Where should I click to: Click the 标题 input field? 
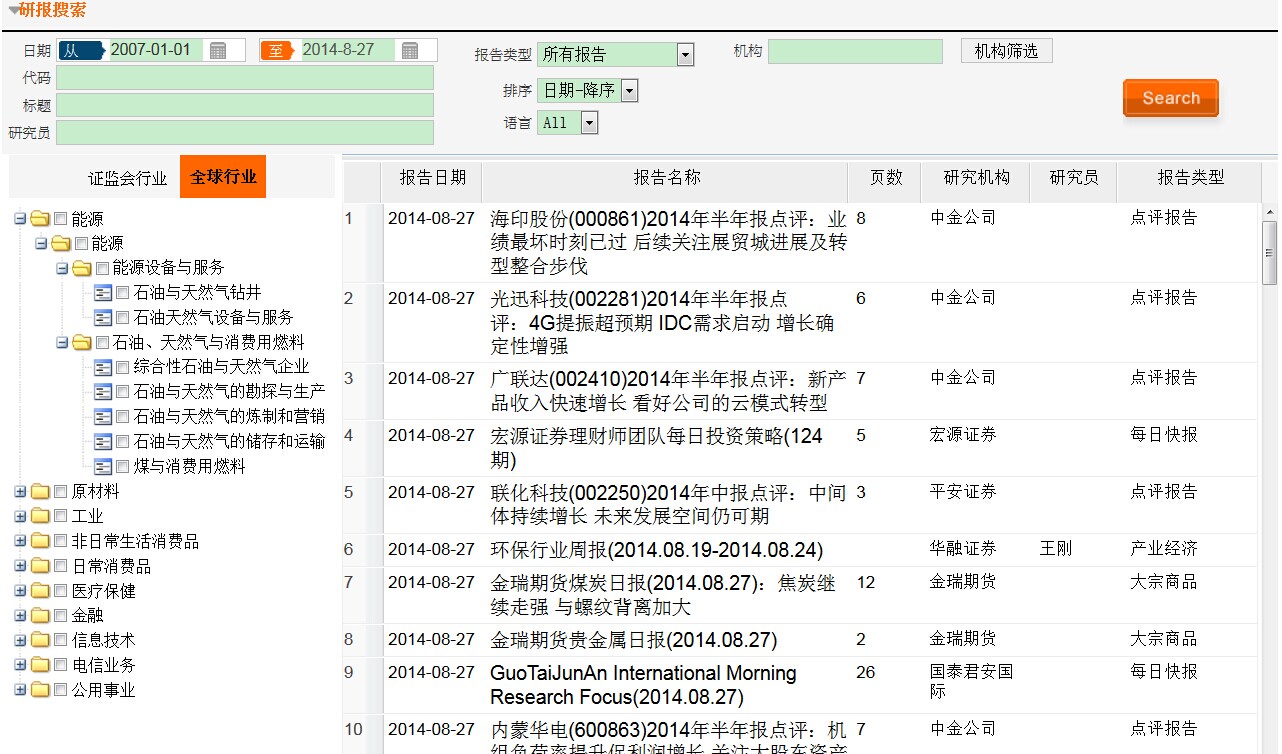(245, 105)
